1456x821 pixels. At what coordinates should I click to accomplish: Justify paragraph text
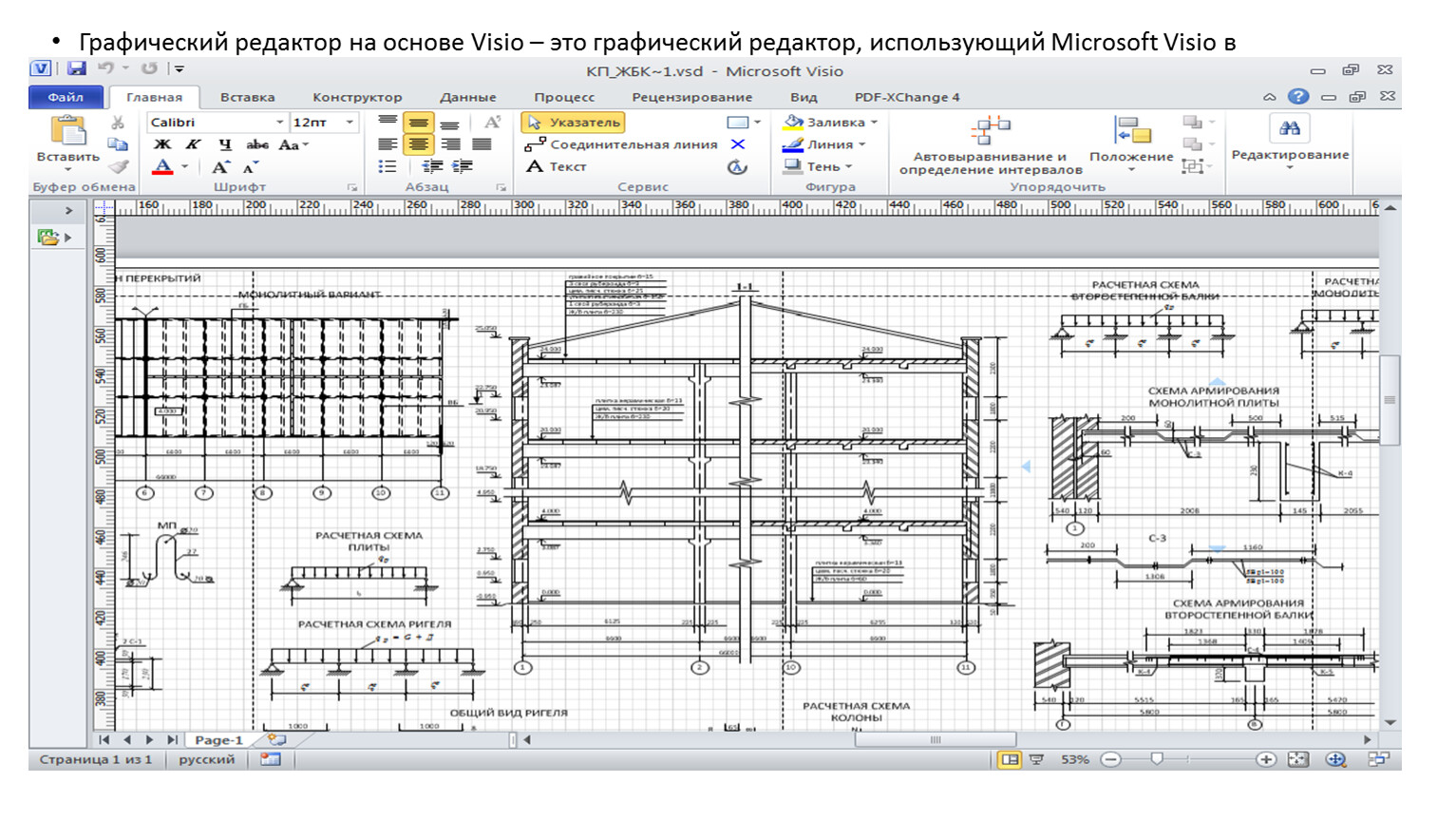[x=482, y=144]
